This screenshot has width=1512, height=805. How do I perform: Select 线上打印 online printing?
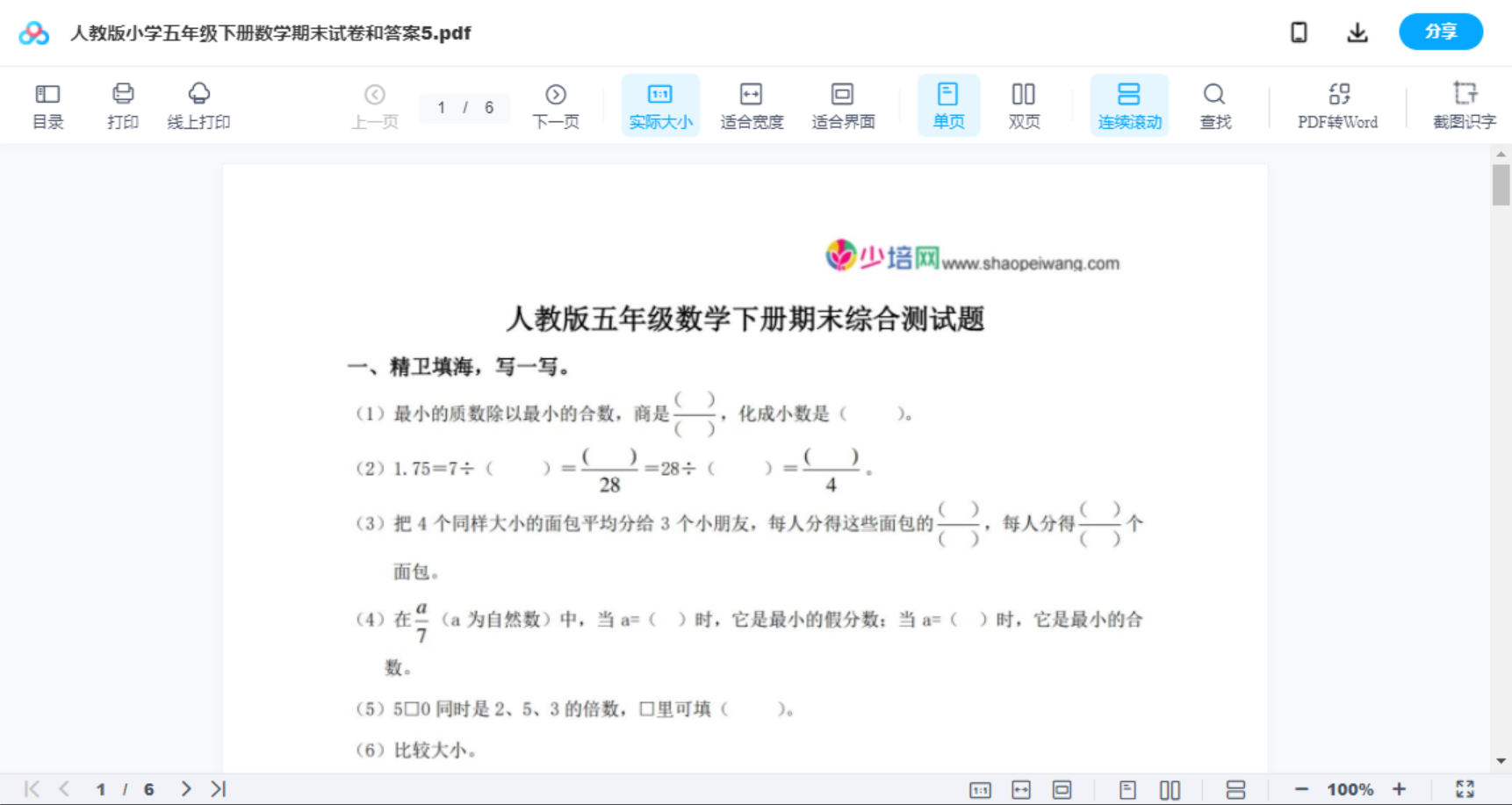198,104
